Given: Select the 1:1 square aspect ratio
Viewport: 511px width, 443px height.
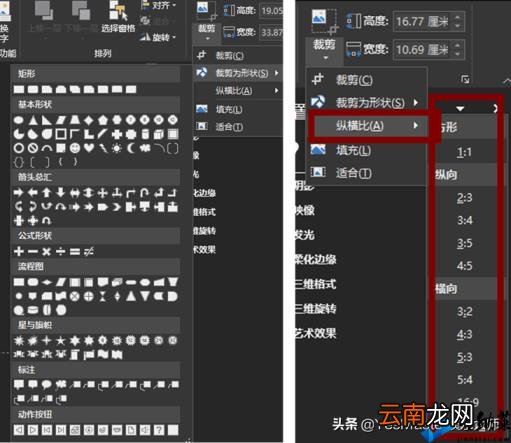Looking at the screenshot, I should (x=464, y=152).
